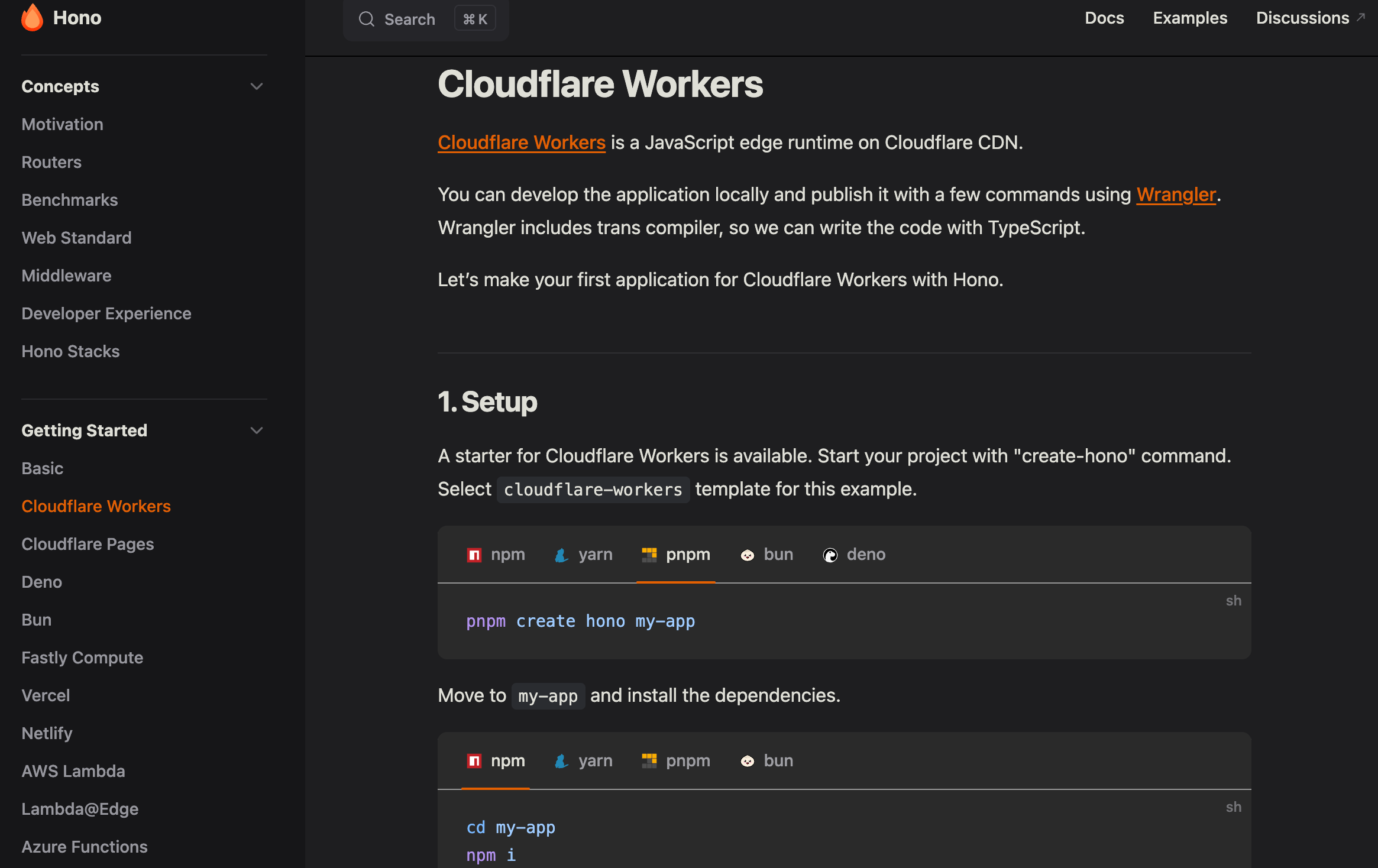Click the bun icon in the install dependencies block
This screenshot has width=1378, height=868.
click(x=748, y=761)
